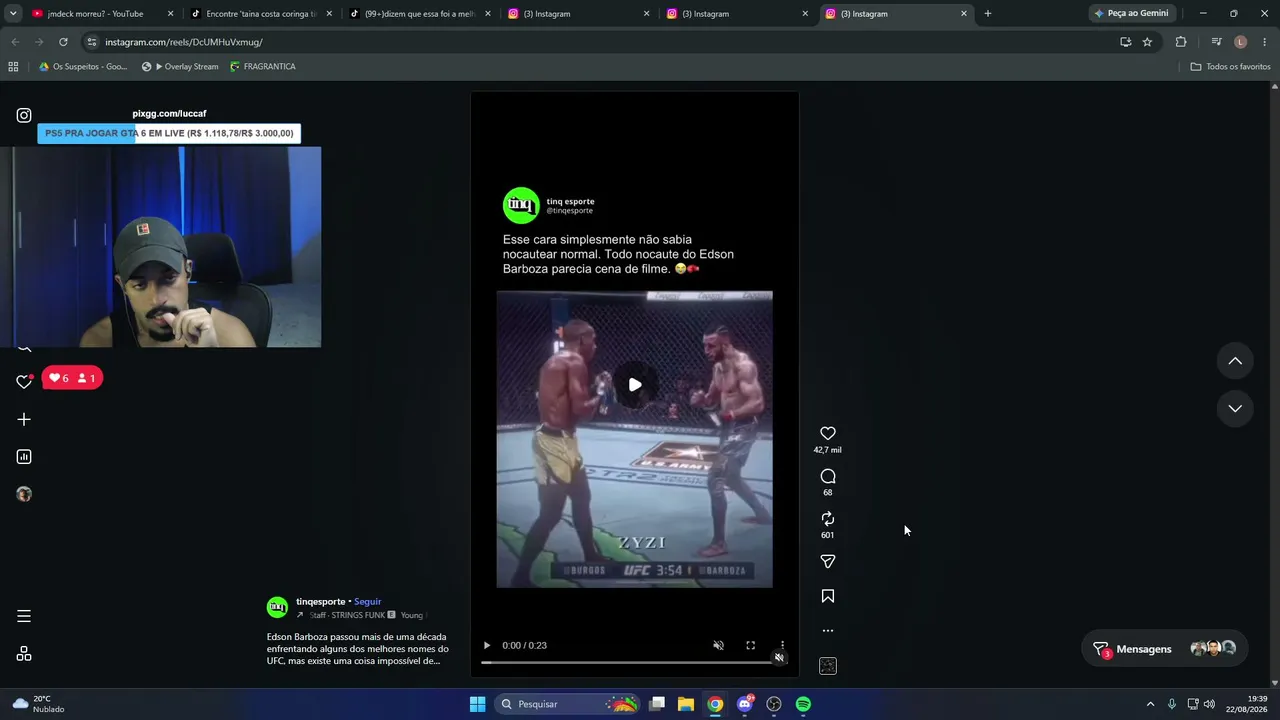Follow tinqesporte with Seguir link
Viewport: 1280px width, 720px height.
pos(368,602)
